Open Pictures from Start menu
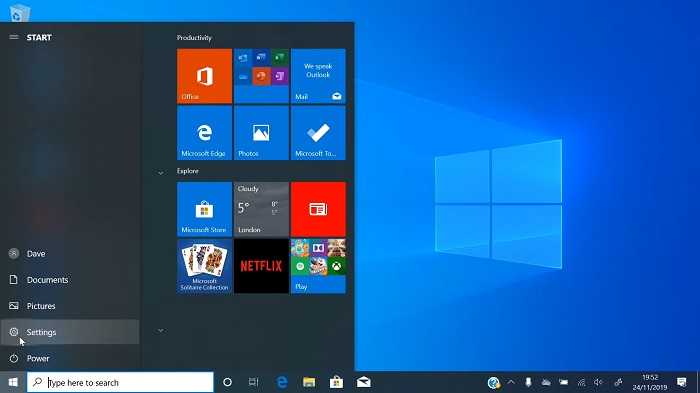Screen dimensions: 700x393 pos(71,306)
